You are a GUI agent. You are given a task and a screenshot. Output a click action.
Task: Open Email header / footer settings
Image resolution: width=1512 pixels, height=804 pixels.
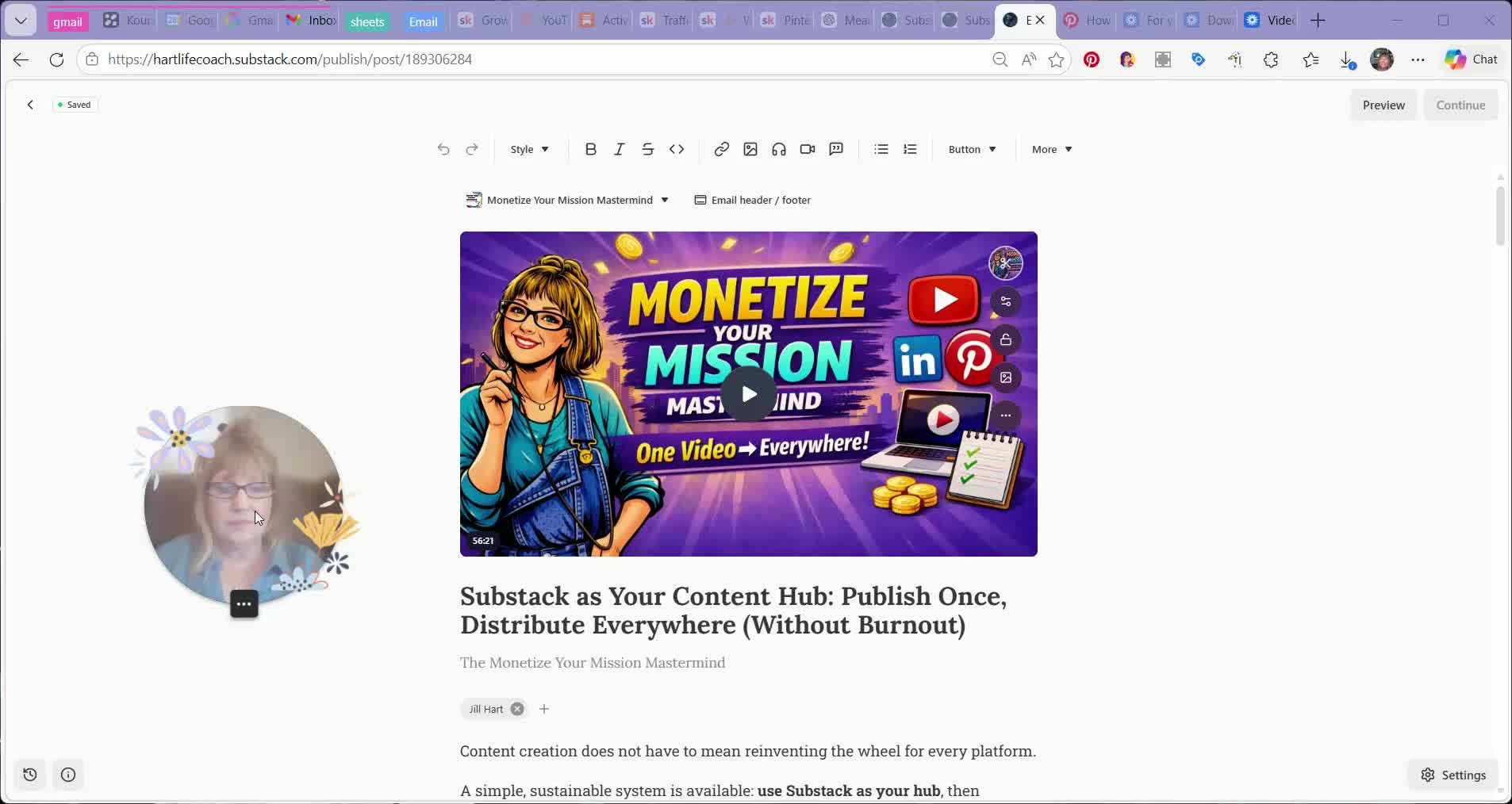[752, 200]
